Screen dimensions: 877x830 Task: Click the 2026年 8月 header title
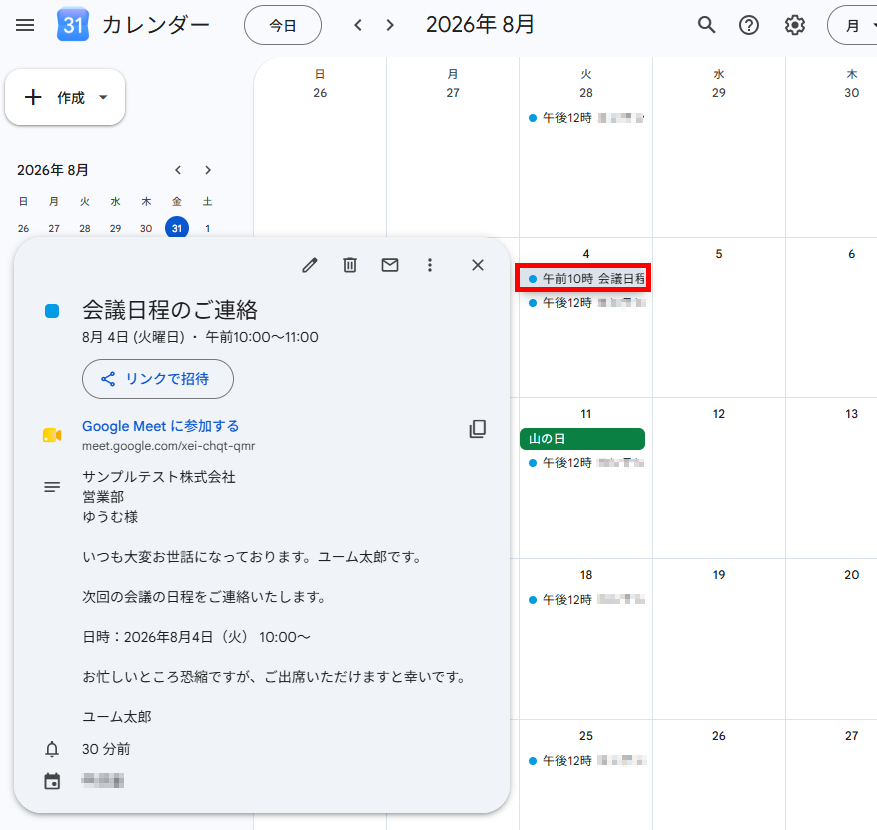pos(480,25)
